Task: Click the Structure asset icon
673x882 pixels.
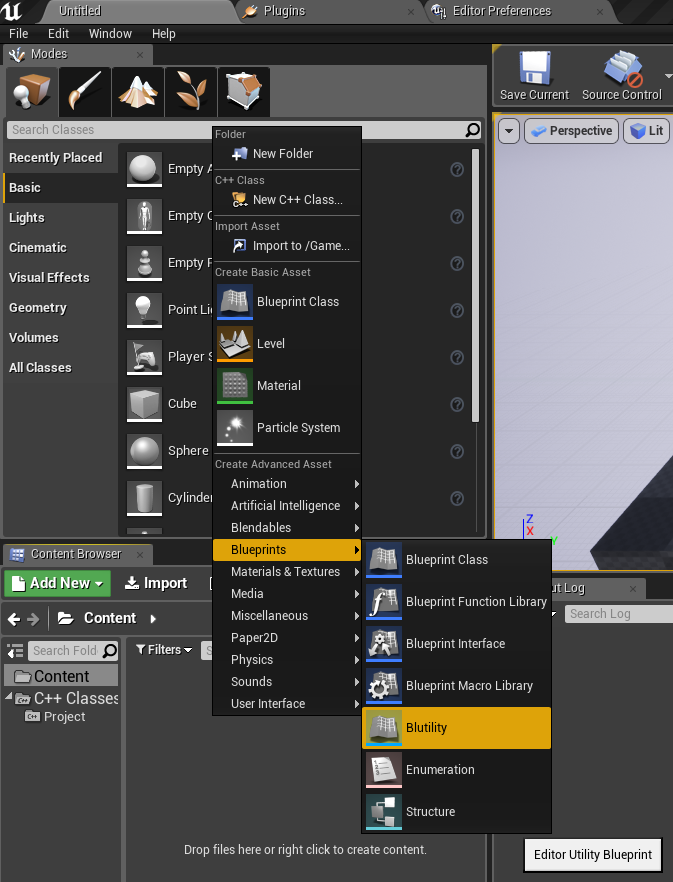Action: pos(384,812)
